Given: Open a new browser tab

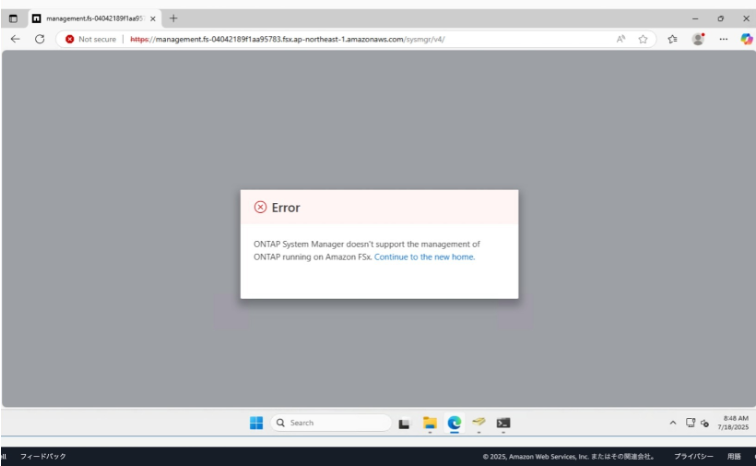Looking at the screenshot, I should pos(173,18).
